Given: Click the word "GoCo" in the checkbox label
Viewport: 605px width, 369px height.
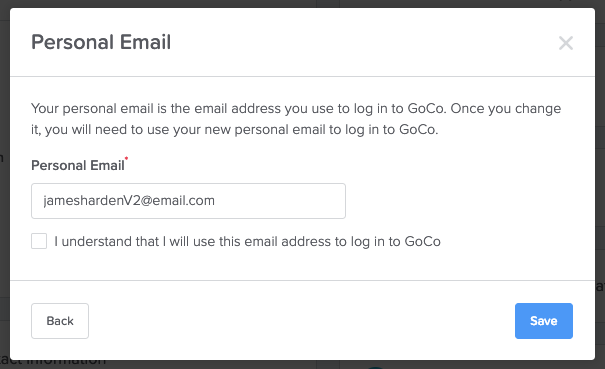Looking at the screenshot, I should (x=422, y=242).
